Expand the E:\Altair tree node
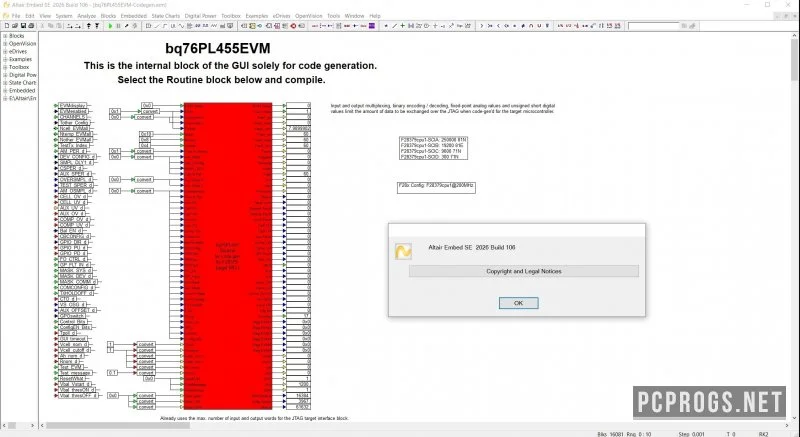Viewport: 800px width, 437px height. [x=5, y=98]
